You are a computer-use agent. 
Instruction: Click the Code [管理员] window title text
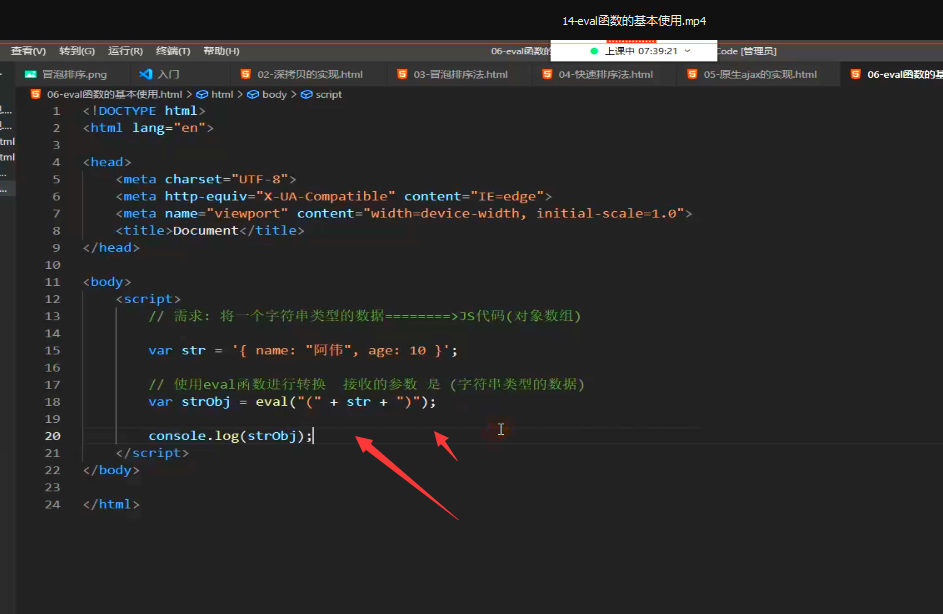747,51
